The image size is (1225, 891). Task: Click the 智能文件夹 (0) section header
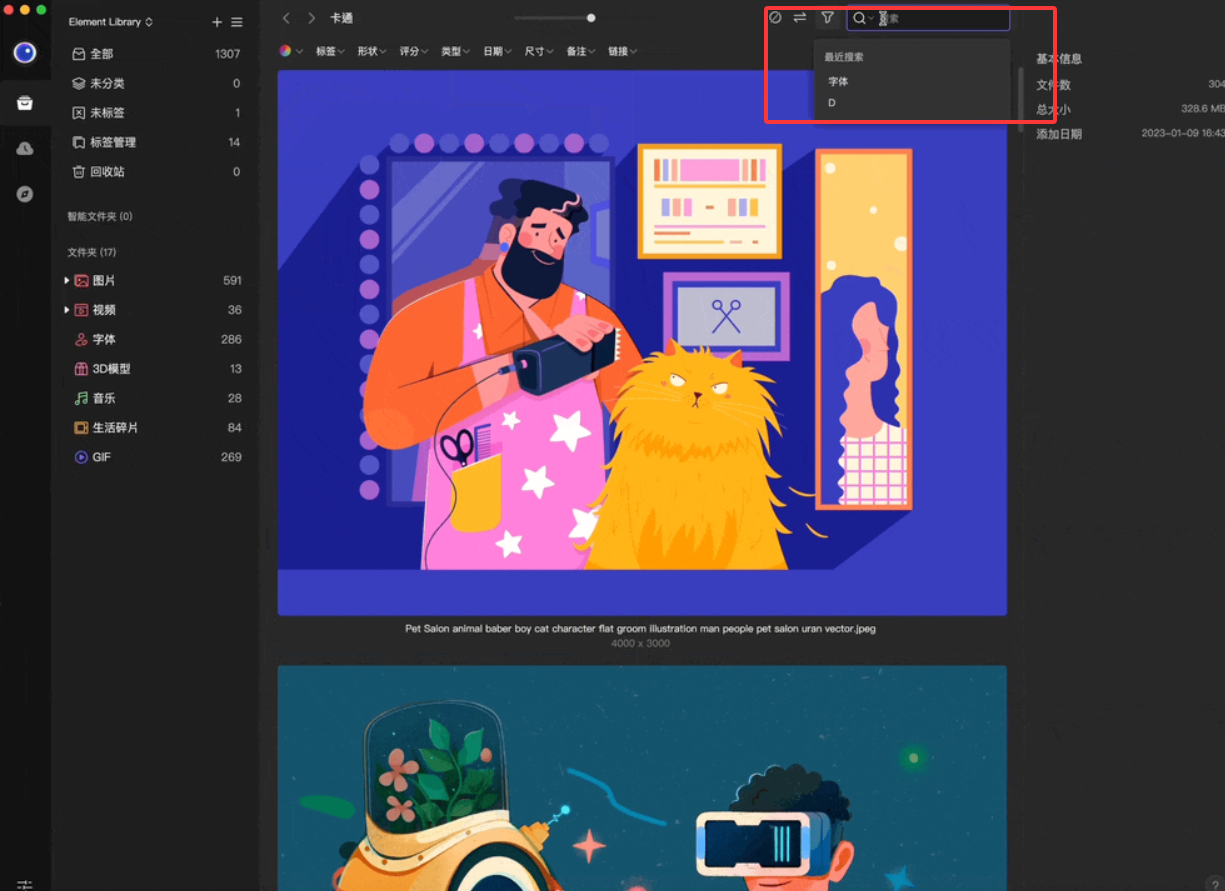click(100, 217)
